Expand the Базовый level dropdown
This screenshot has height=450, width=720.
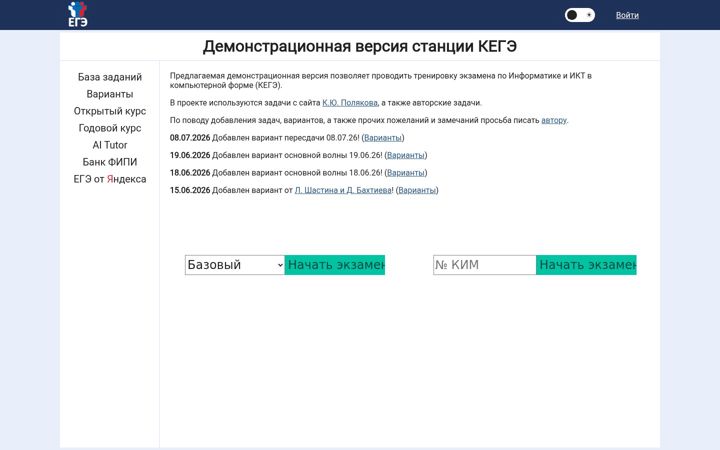coord(235,265)
